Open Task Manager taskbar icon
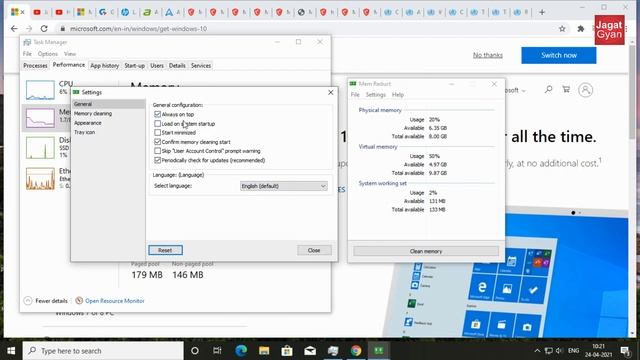The height and width of the screenshot is (360, 640). 333,351
